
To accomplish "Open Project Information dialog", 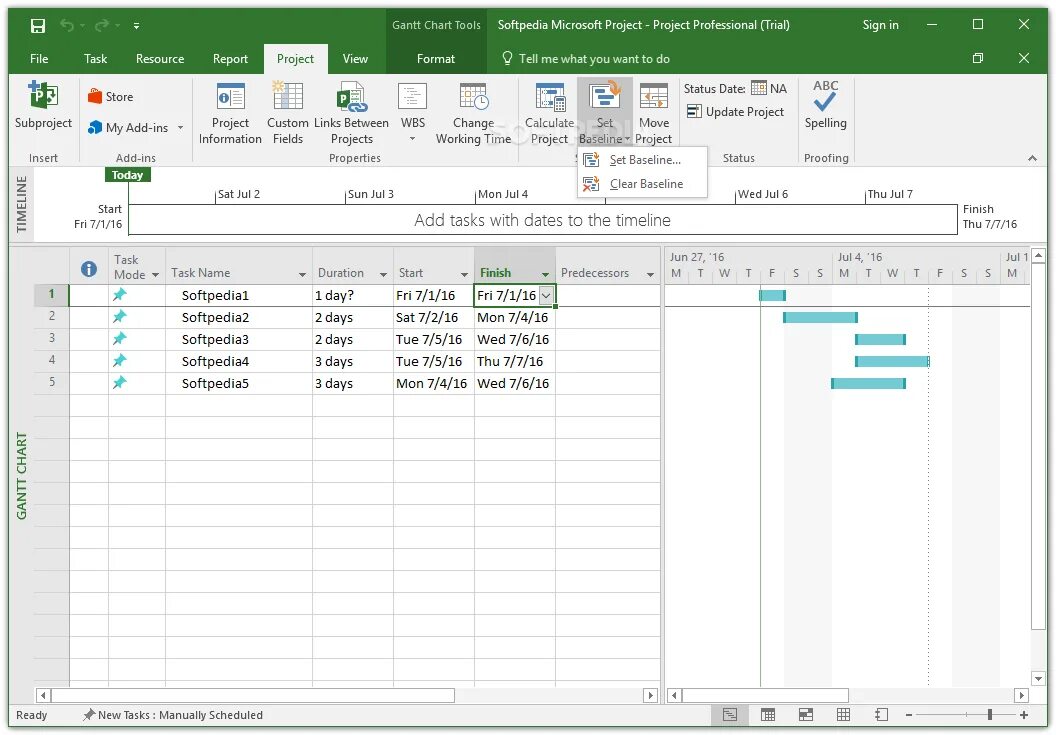I will (230, 113).
